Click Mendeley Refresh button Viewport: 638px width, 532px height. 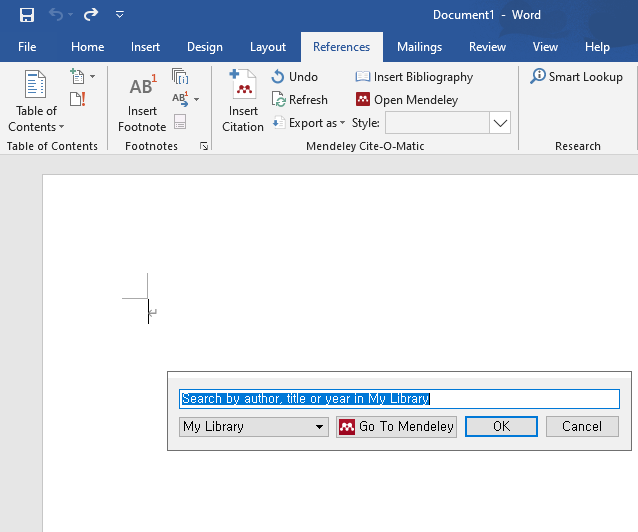pos(299,99)
